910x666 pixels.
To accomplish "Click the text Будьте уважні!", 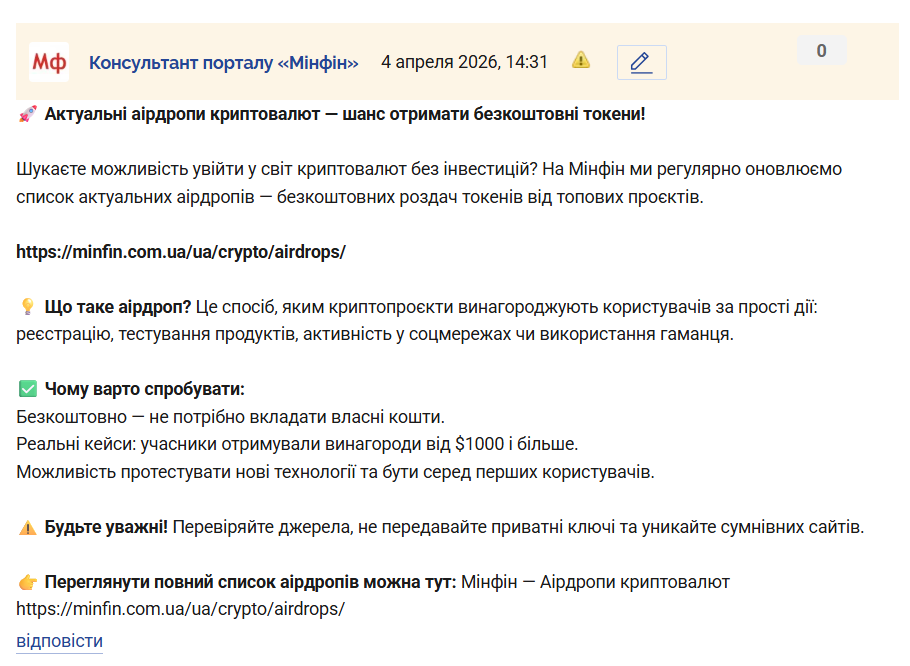I will 106,527.
